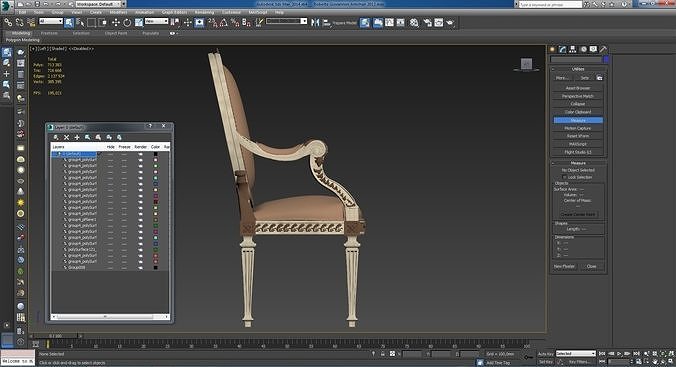Click color swatch of 0 (default) layer
Screen dimensions: 676x367
pyautogui.click(x=156, y=154)
